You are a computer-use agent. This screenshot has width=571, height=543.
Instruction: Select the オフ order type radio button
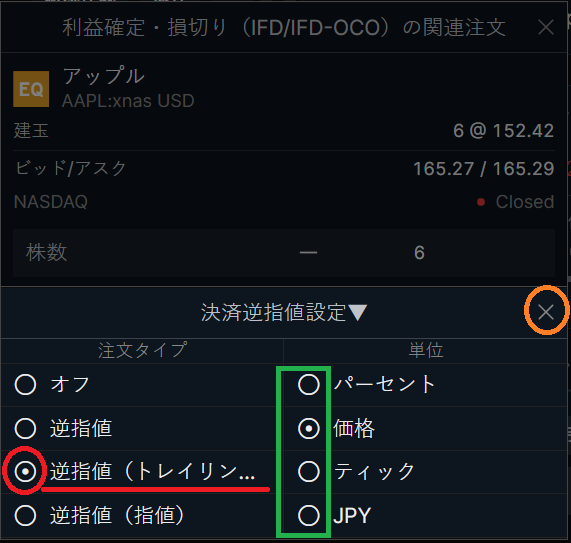tap(25, 385)
